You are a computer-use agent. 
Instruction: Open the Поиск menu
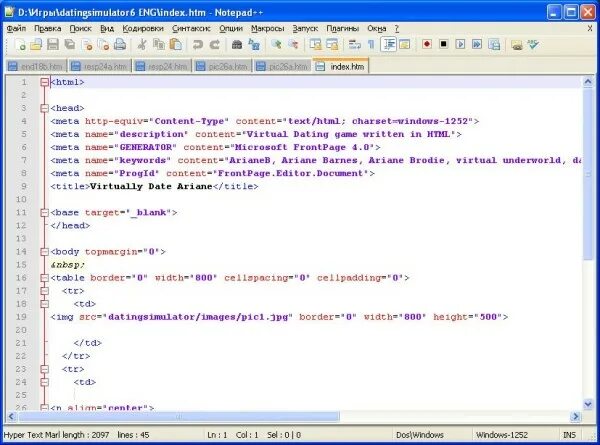coord(80,28)
